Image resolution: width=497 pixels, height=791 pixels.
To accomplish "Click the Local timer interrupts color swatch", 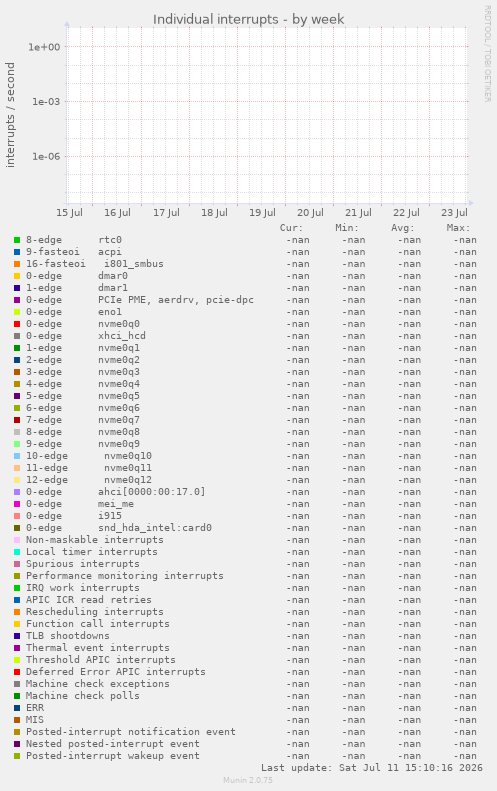I will click(17, 552).
